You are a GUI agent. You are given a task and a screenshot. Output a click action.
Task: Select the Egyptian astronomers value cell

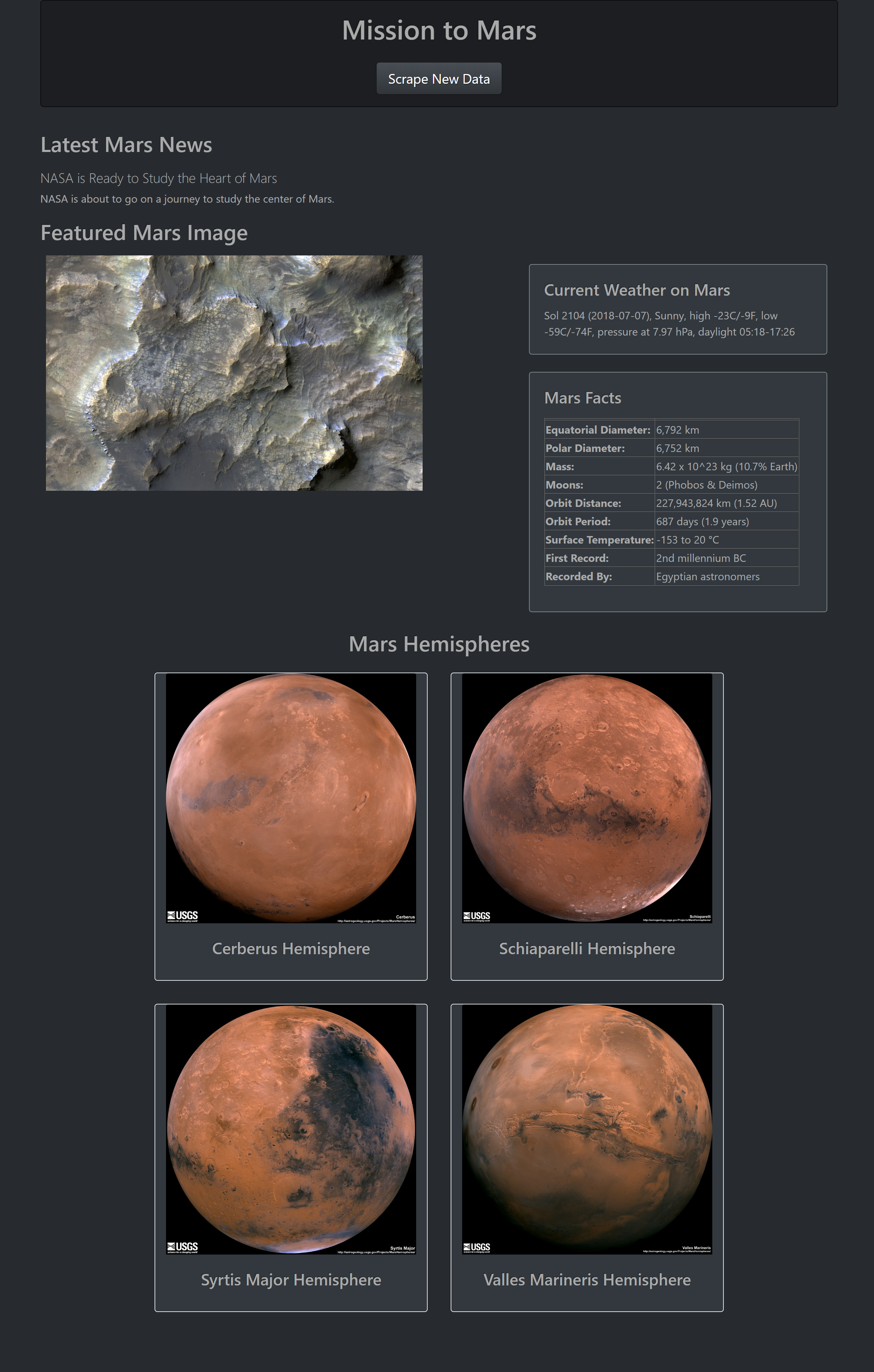[726, 576]
